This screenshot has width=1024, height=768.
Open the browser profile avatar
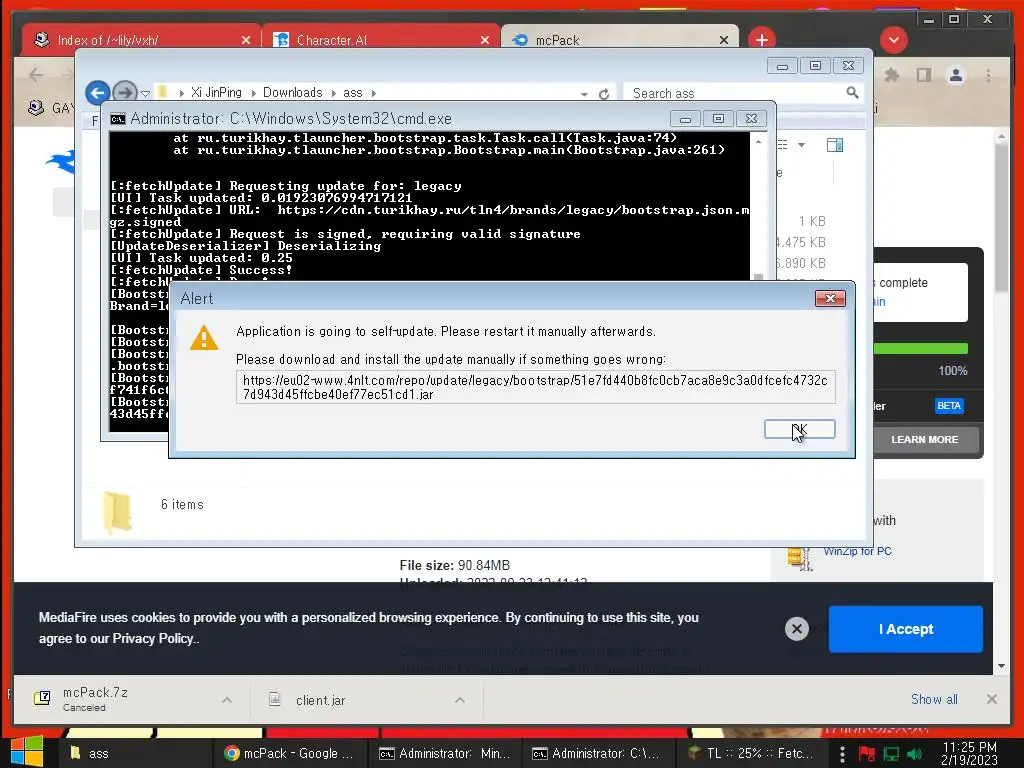(x=955, y=75)
